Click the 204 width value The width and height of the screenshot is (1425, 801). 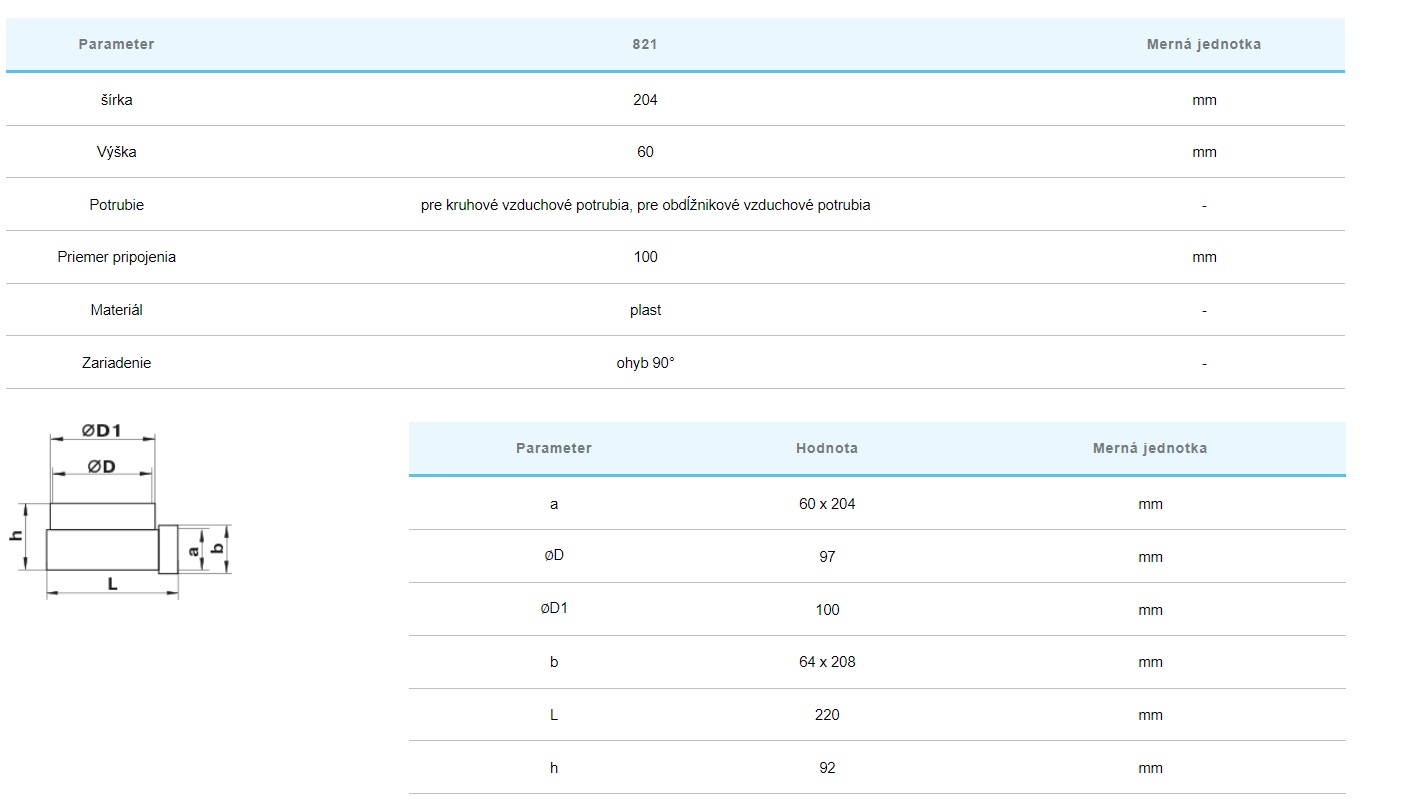645,100
